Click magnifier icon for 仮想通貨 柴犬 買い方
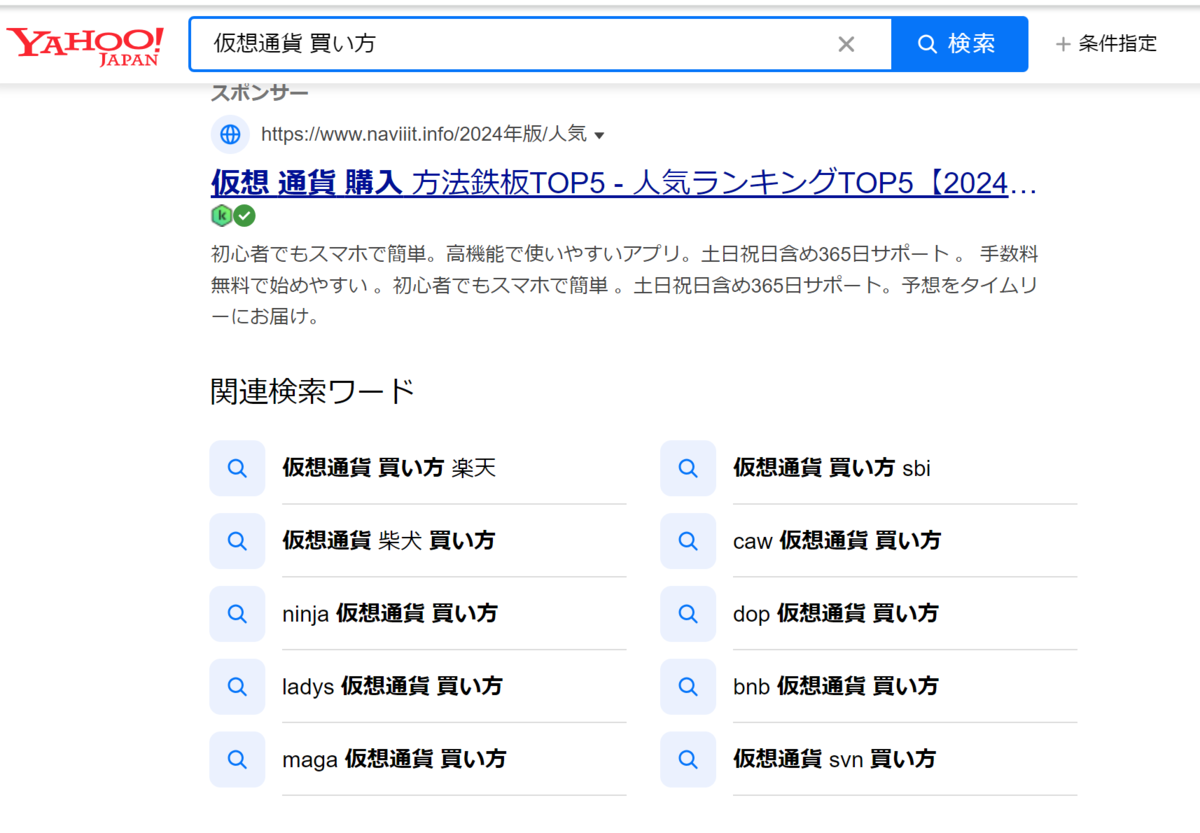Viewport: 1200px width, 833px height. pyautogui.click(x=237, y=541)
